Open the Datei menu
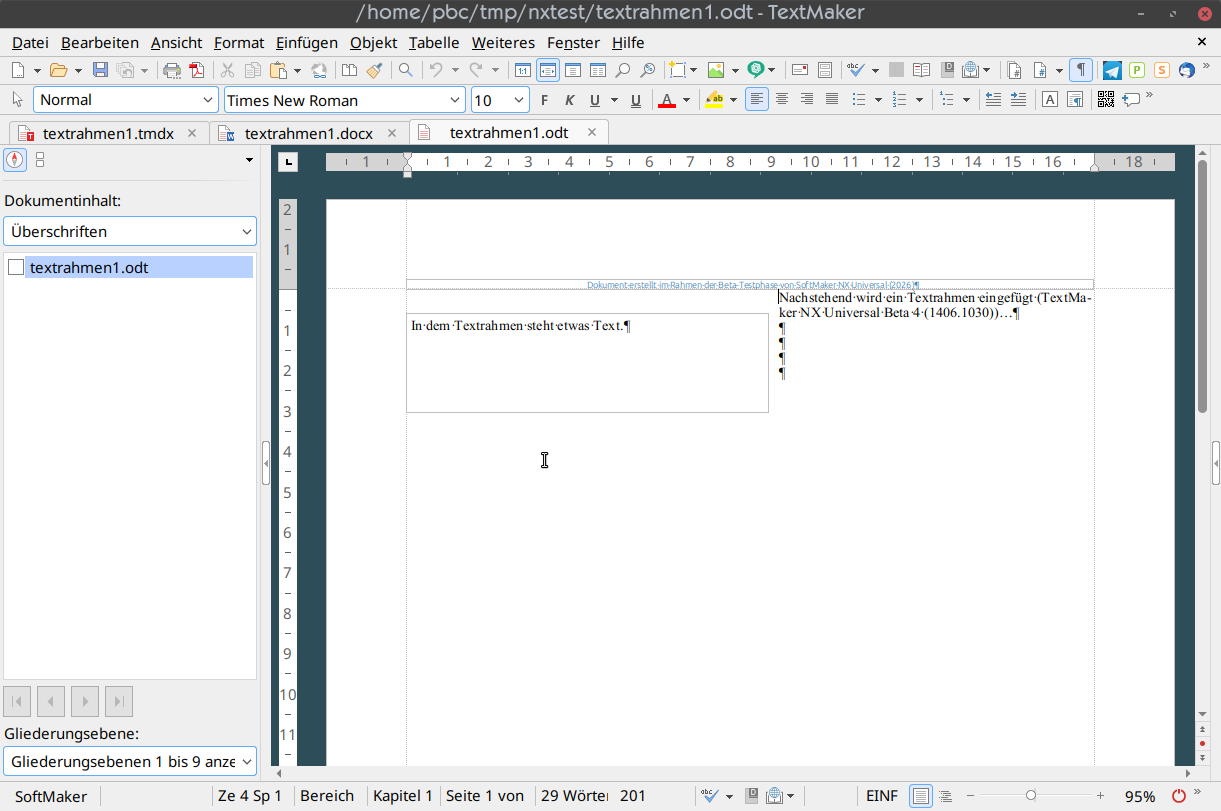Image resolution: width=1221 pixels, height=811 pixels. [x=30, y=42]
